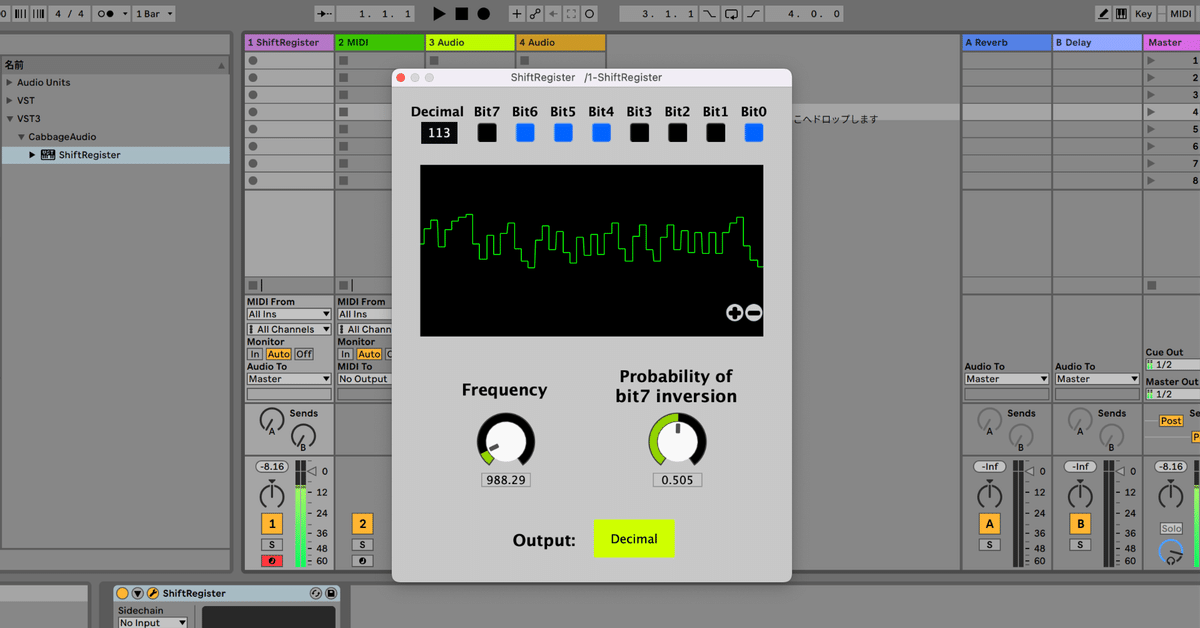Image resolution: width=1200 pixels, height=628 pixels.
Task: Zoom in the waveform with plus icon
Action: tap(734, 313)
